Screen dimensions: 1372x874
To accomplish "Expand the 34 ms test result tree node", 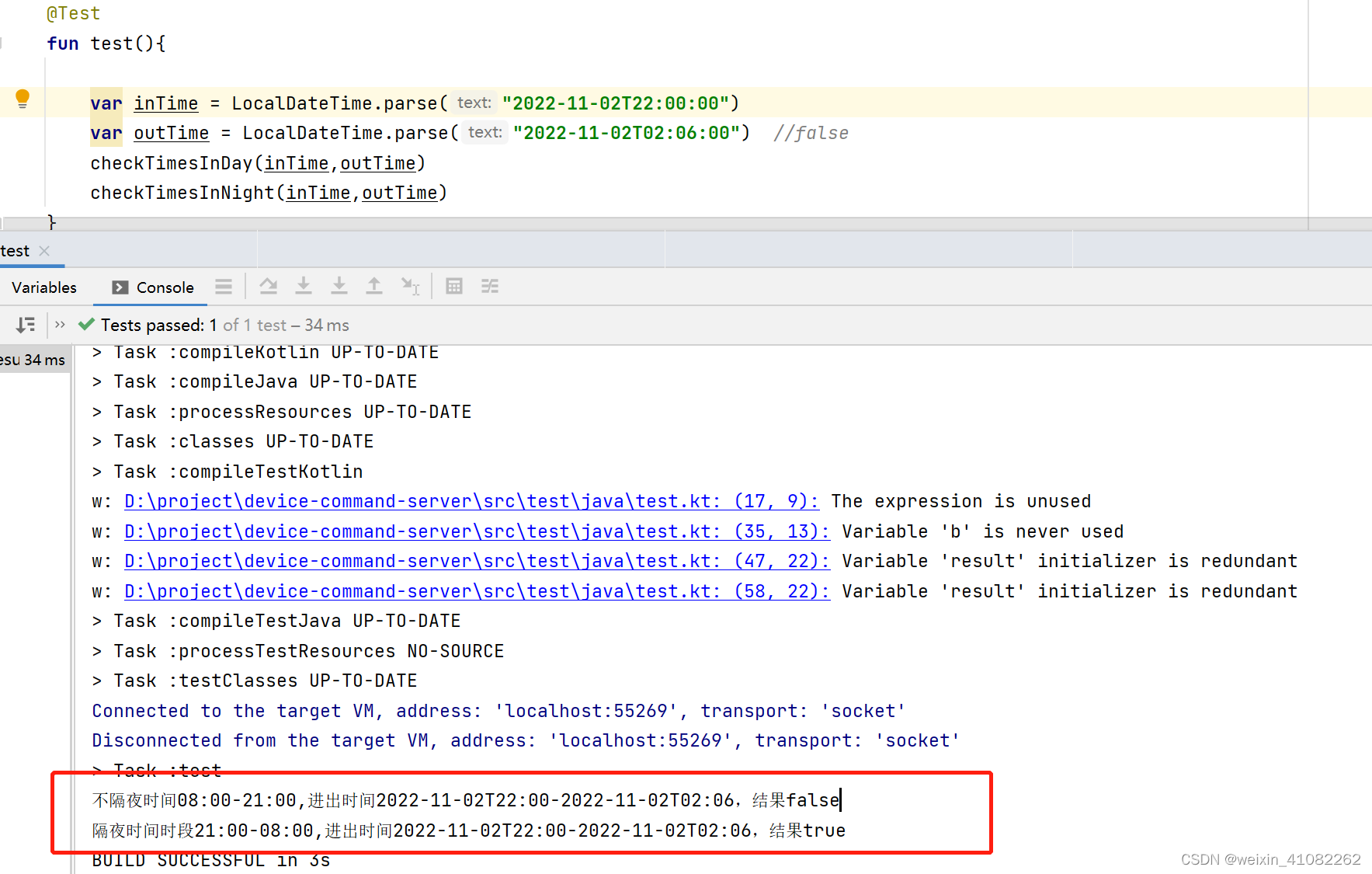I will (35, 359).
